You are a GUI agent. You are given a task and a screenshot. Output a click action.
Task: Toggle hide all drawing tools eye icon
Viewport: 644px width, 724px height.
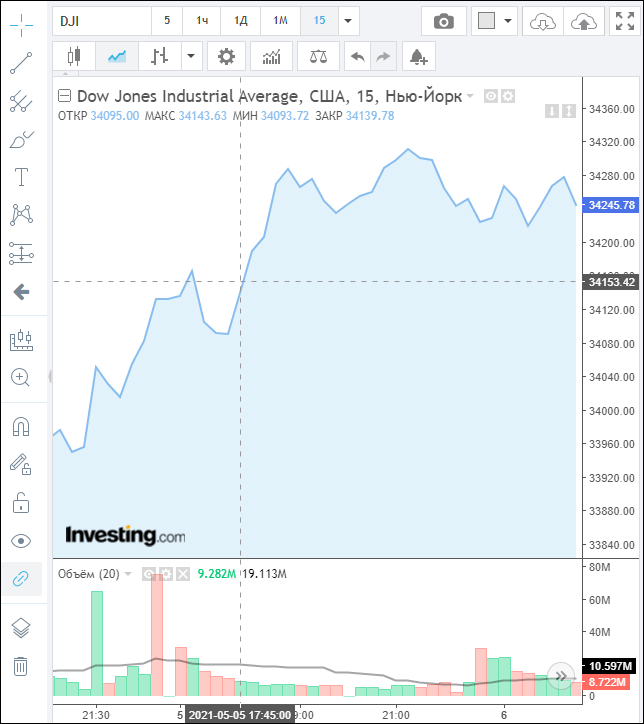21,541
